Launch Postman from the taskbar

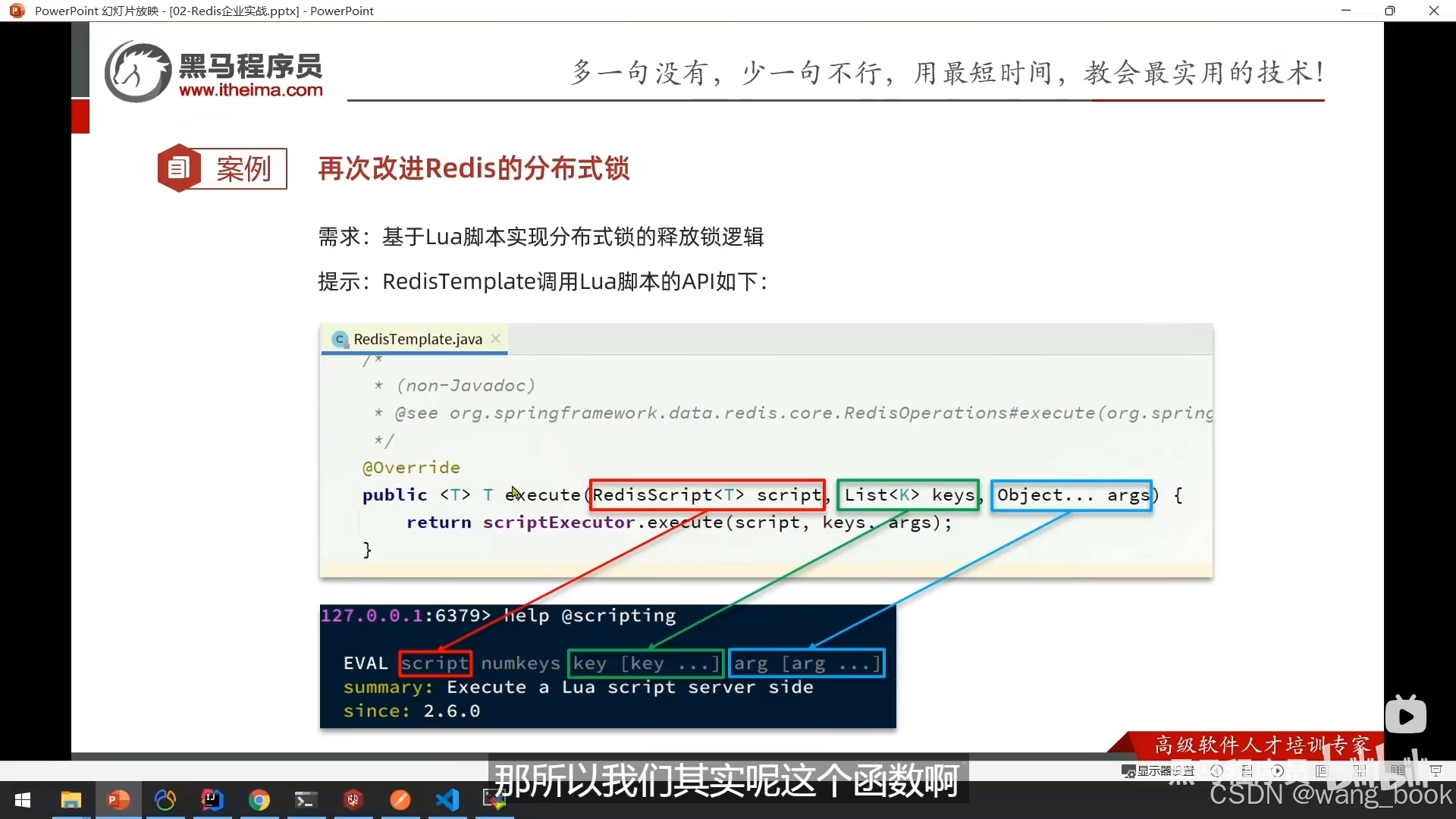pos(400,800)
